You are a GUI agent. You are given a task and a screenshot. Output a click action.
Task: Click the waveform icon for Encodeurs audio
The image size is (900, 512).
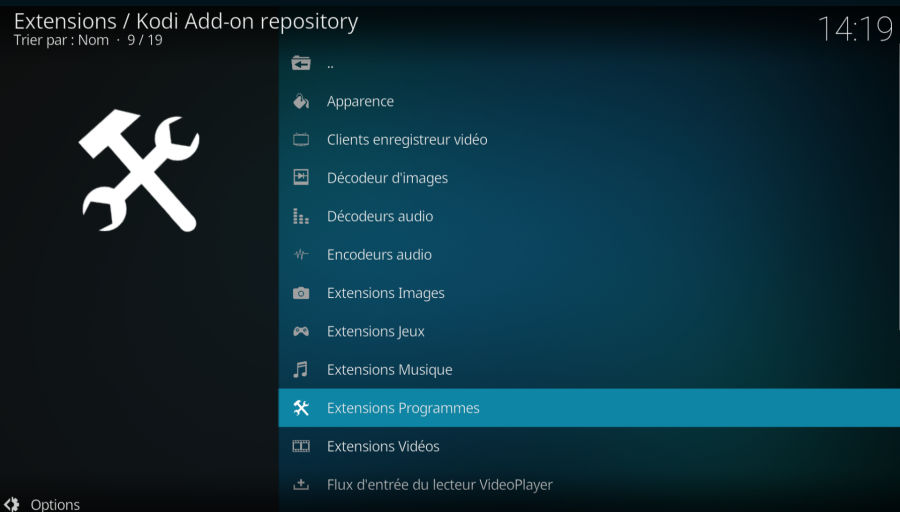[301, 254]
